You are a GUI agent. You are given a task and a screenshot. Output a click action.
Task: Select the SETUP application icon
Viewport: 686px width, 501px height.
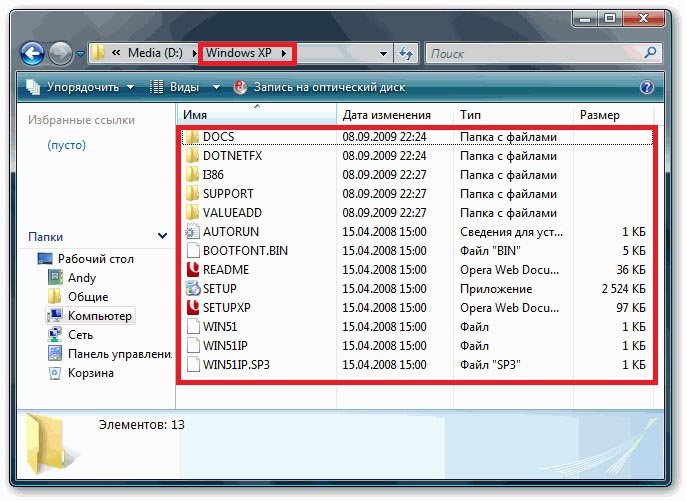(x=192, y=289)
